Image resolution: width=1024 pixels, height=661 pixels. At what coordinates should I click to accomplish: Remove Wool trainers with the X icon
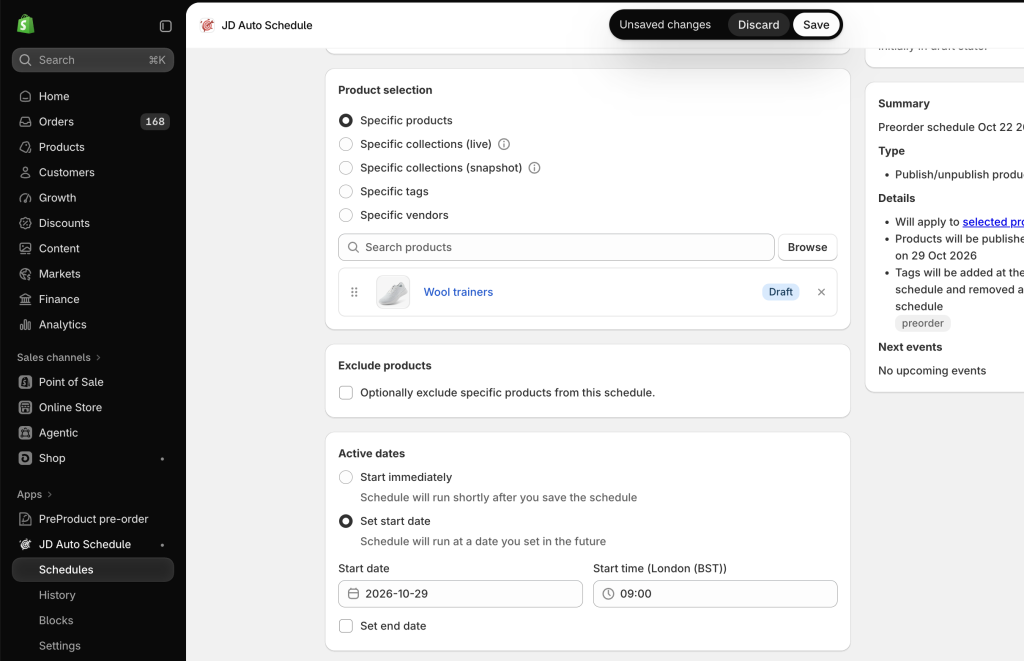click(822, 292)
